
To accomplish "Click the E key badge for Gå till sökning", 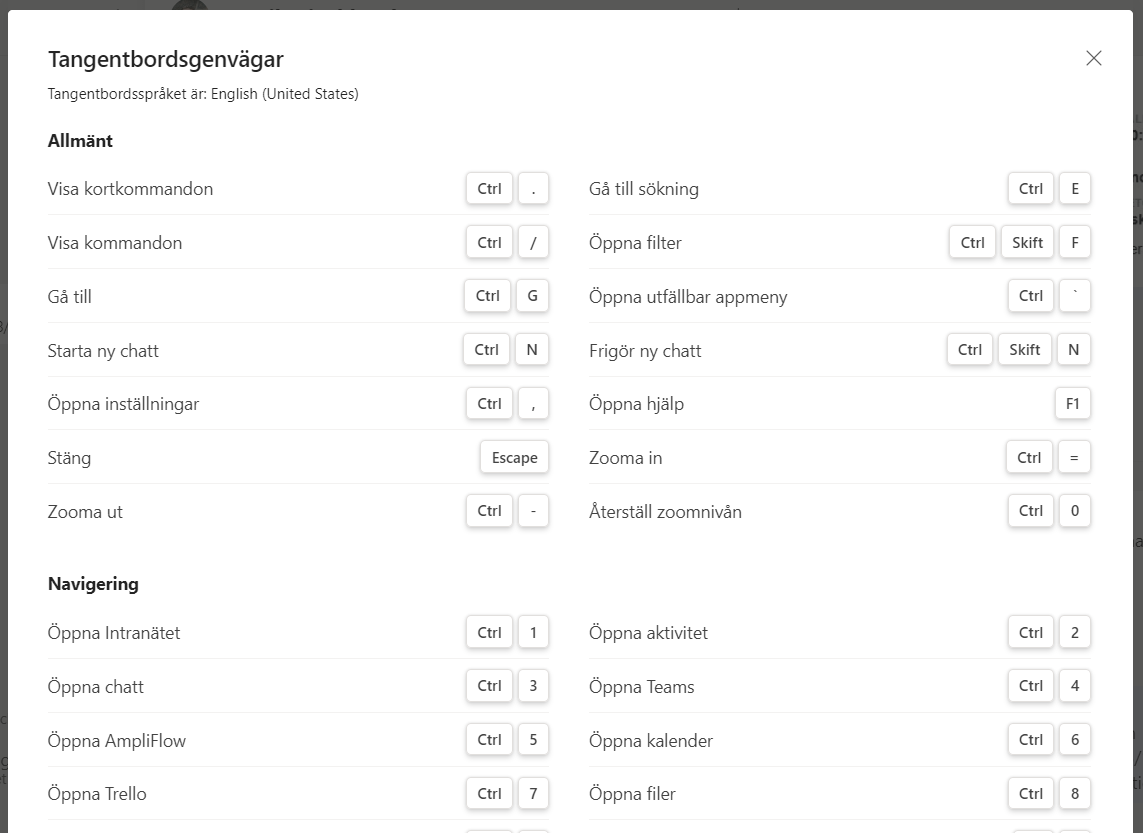I will (1074, 189).
